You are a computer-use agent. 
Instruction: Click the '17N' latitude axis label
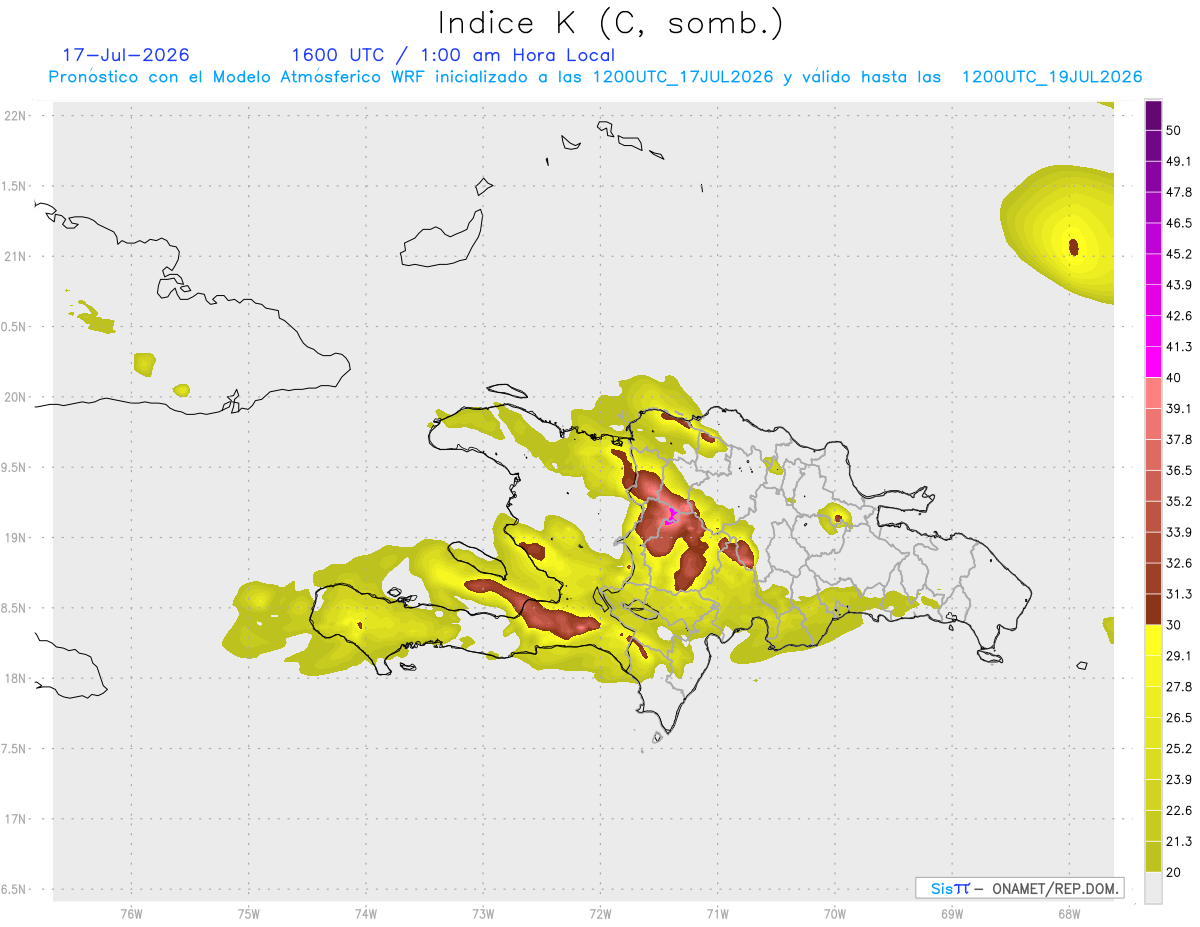coord(16,819)
